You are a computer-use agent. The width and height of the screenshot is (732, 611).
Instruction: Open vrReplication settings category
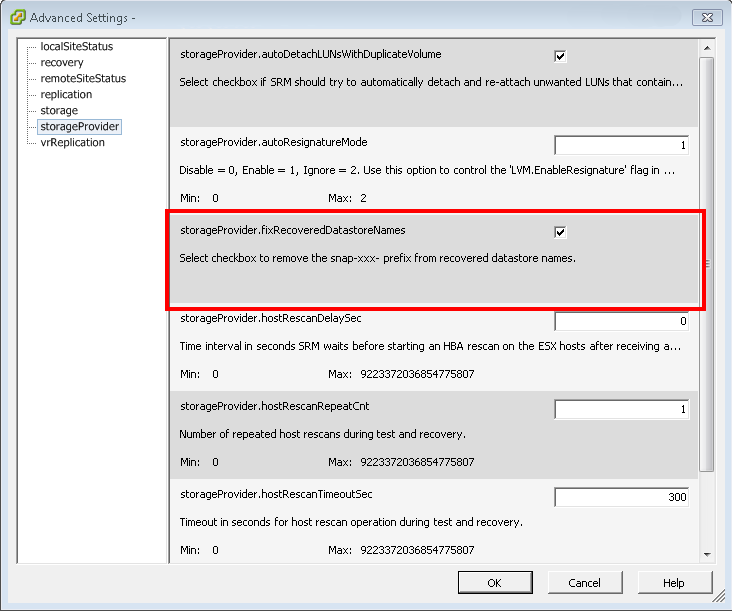click(72, 142)
